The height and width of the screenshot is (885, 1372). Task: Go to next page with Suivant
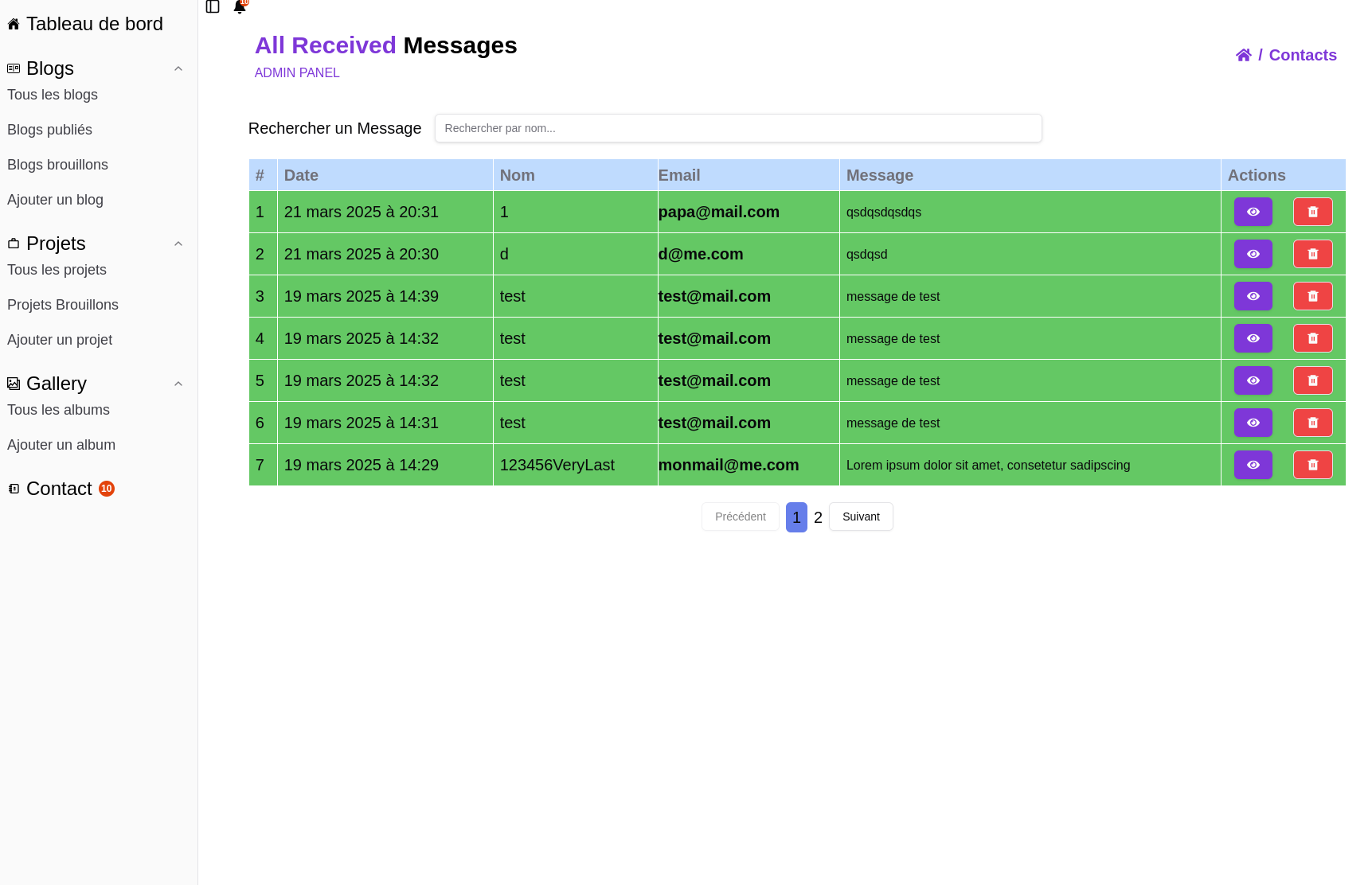(860, 517)
